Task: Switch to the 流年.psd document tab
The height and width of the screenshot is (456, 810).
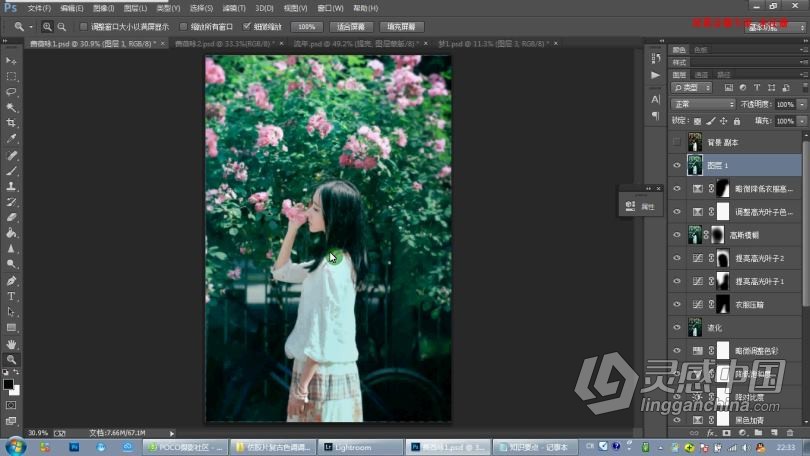Action: point(356,44)
